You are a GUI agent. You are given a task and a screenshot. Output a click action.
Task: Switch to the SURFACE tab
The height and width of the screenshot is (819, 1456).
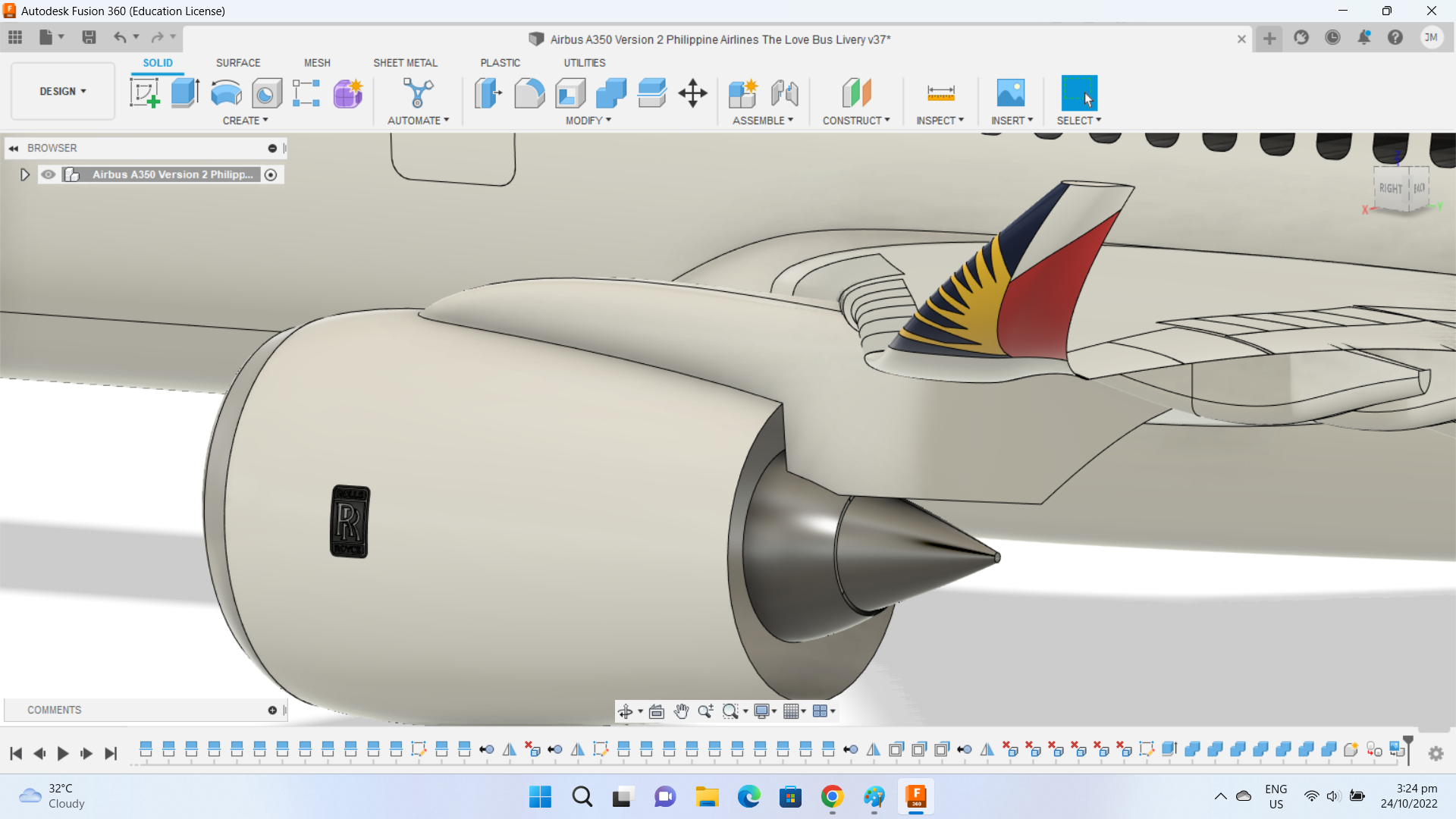pos(238,63)
